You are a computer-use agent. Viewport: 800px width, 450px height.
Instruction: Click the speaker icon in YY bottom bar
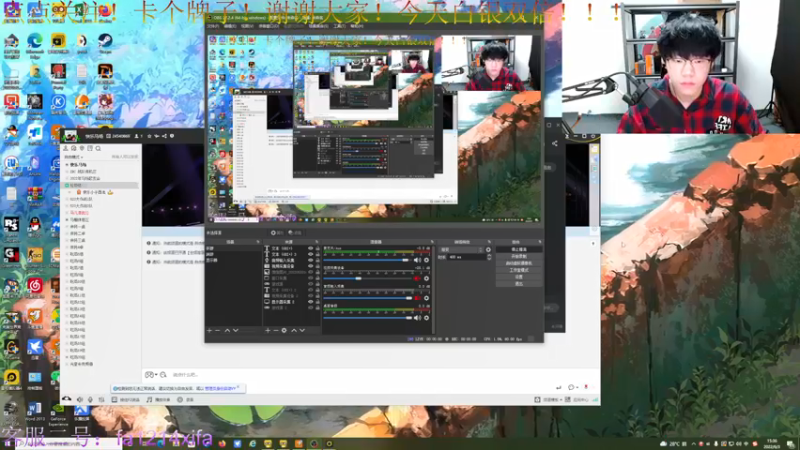[x=80, y=399]
